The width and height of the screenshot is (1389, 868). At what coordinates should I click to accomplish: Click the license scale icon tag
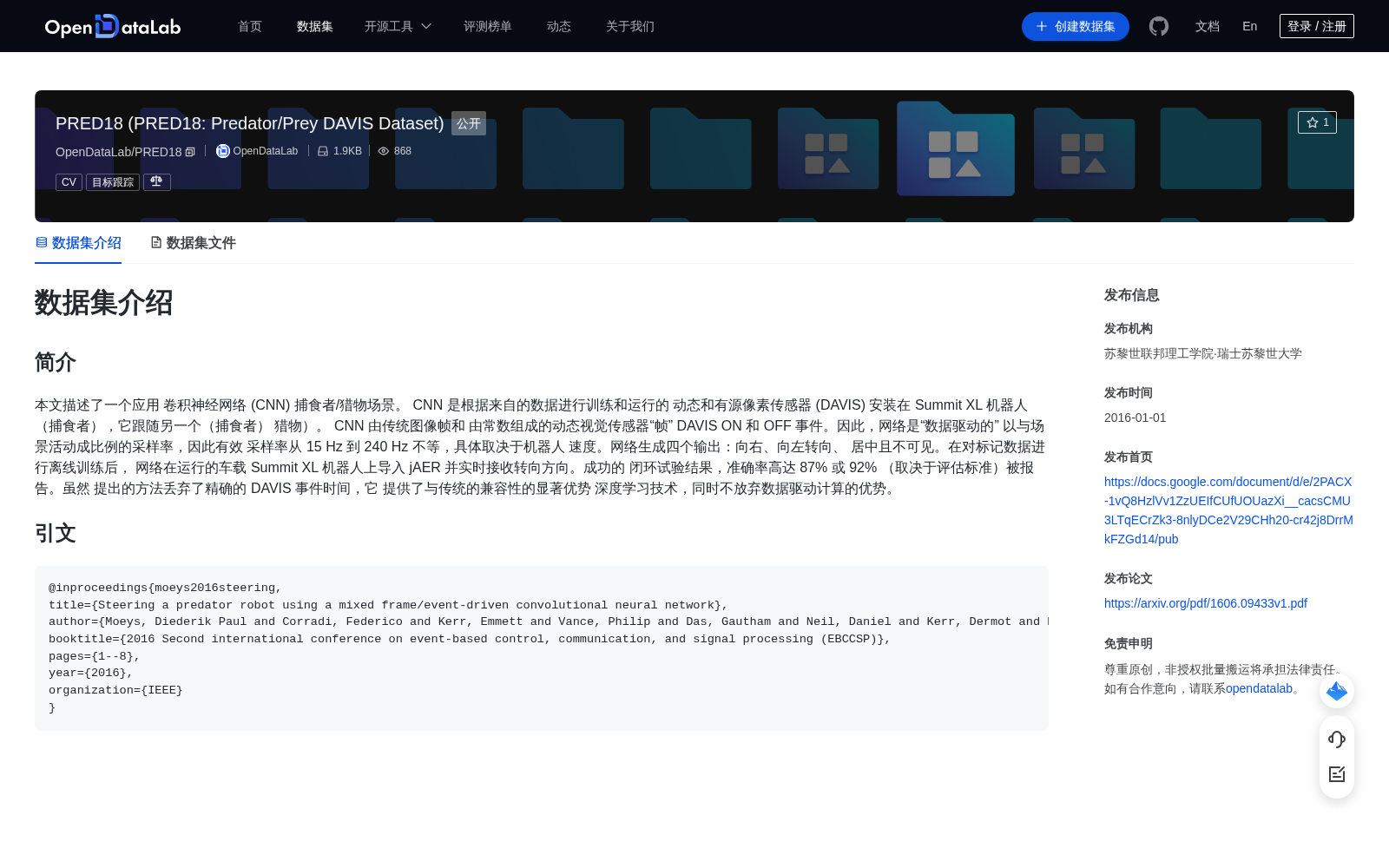pos(157,181)
